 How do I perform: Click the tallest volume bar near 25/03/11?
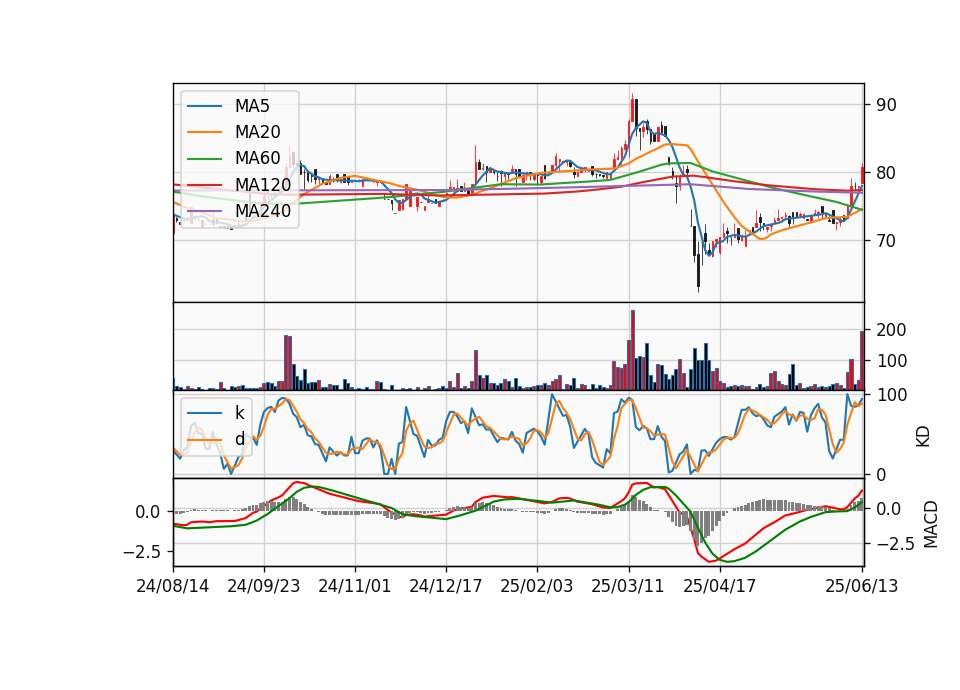point(633,350)
